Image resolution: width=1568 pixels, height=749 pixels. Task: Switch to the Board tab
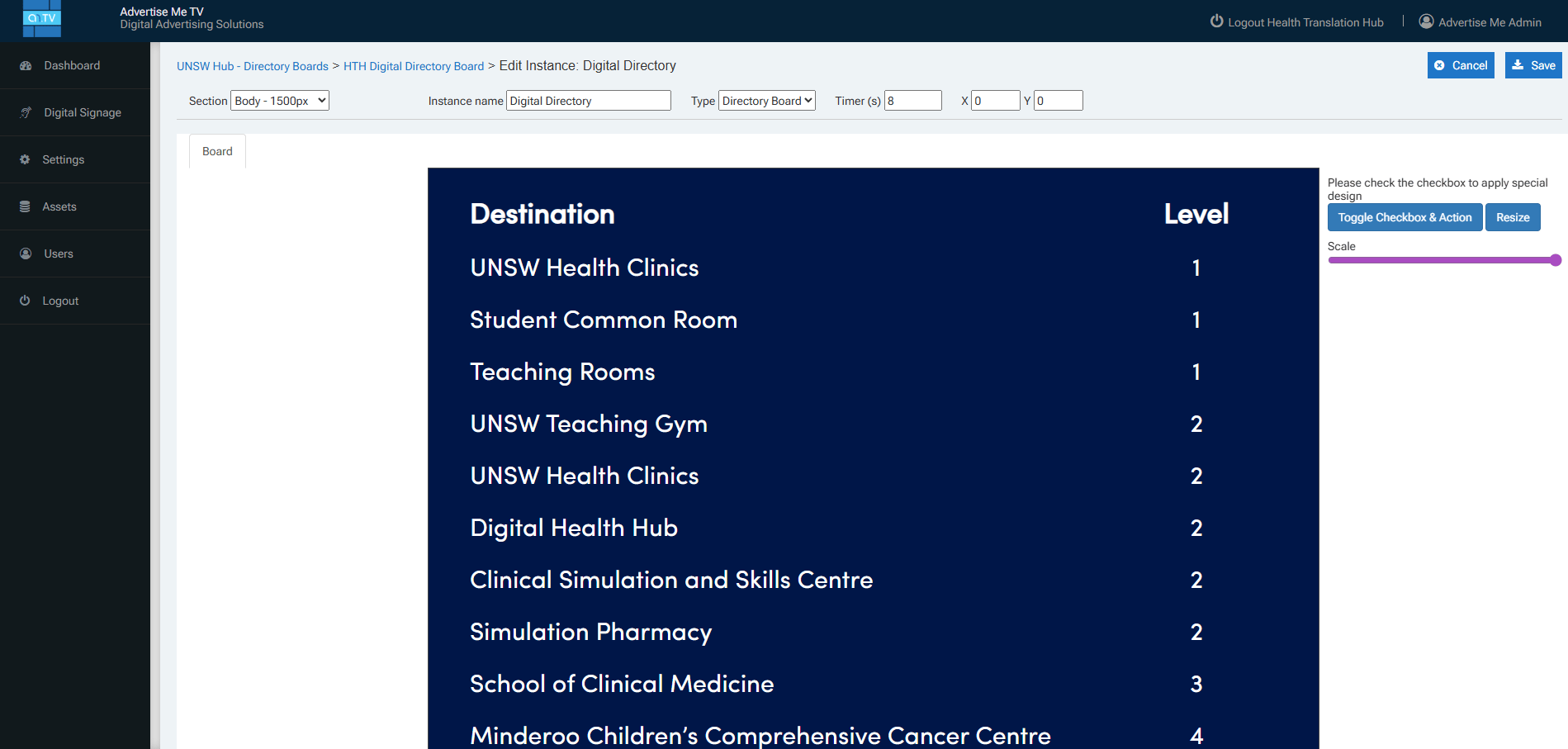(x=216, y=151)
